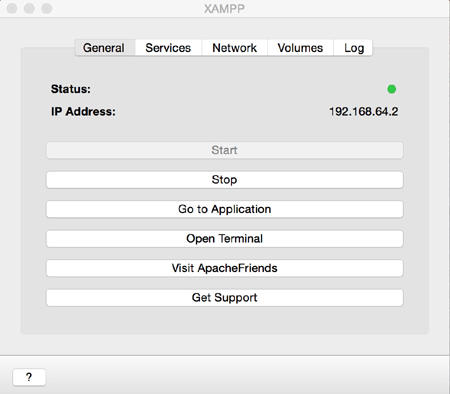Stop the running XAMPP stack
Viewport: 450px width, 394px height.
[225, 180]
